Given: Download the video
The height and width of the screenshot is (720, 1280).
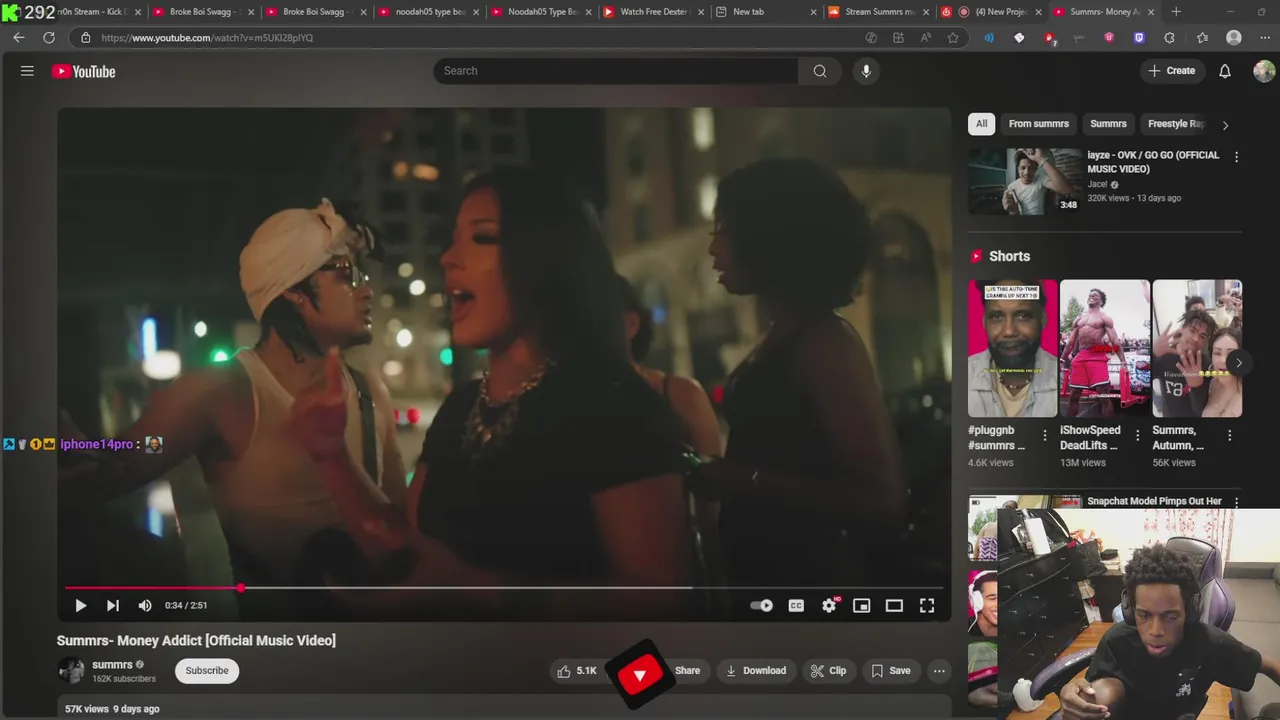Looking at the screenshot, I should coord(756,671).
